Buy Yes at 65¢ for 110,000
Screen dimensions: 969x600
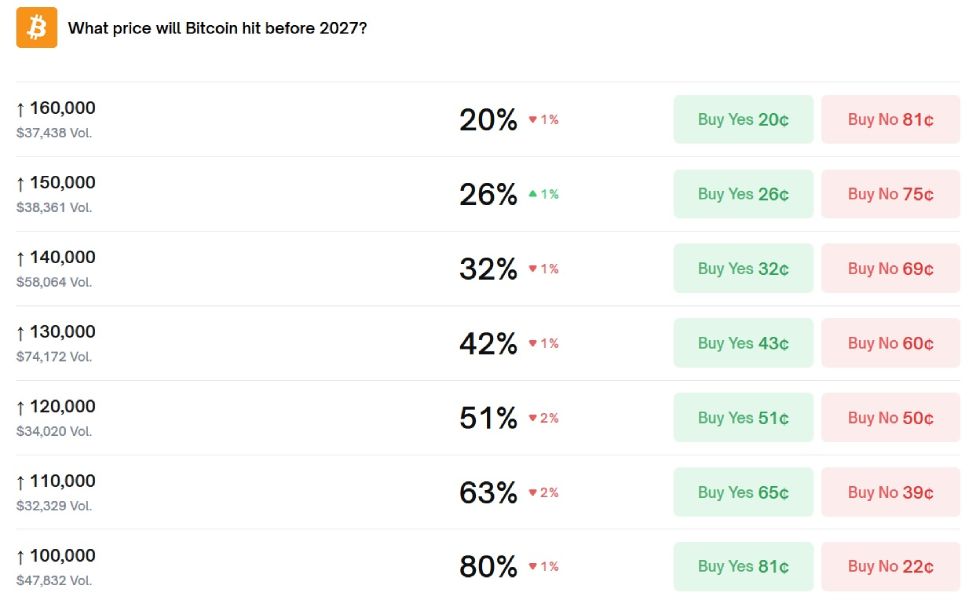pos(743,492)
